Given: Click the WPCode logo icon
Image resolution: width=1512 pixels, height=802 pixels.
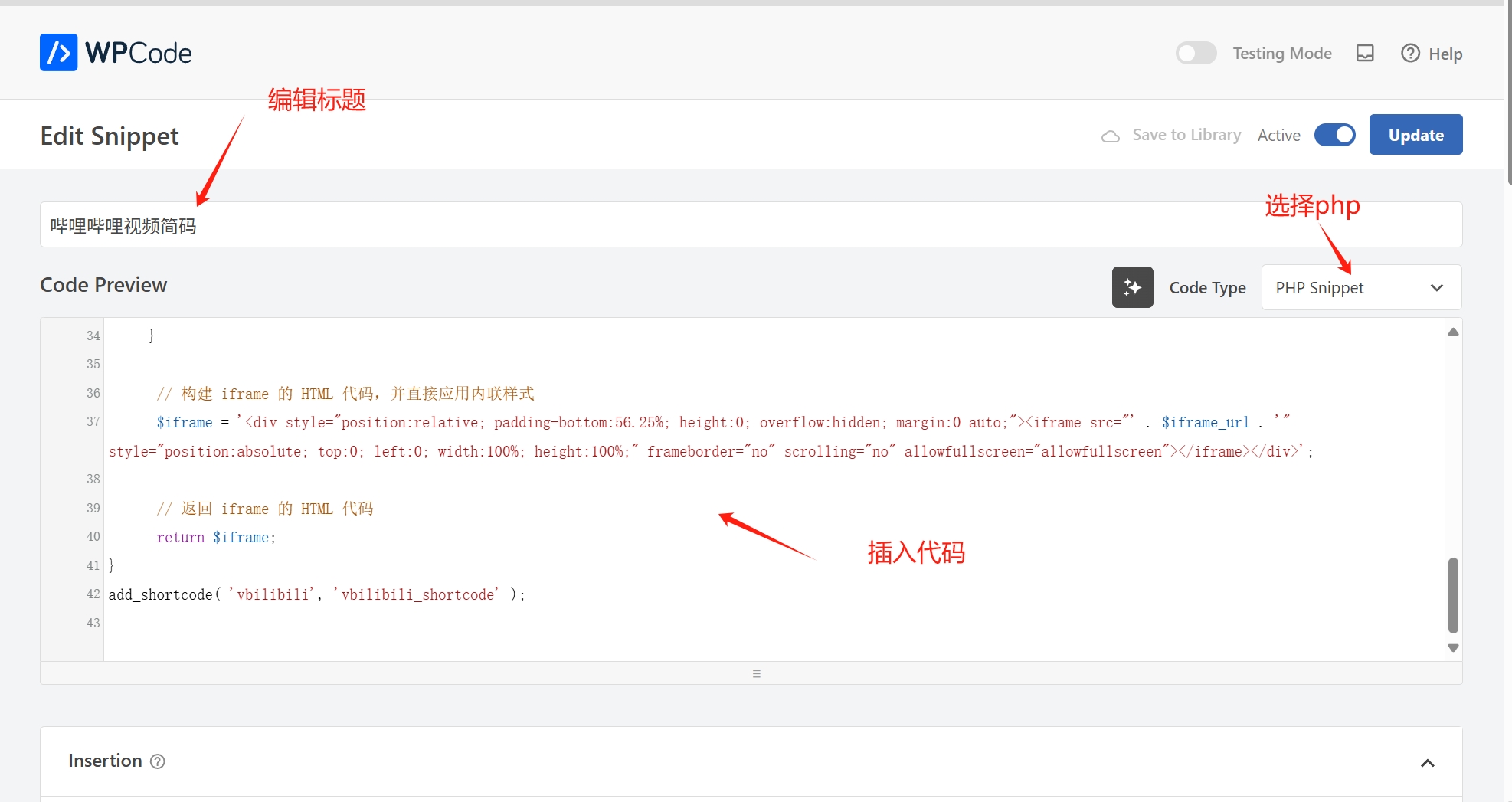Looking at the screenshot, I should [58, 52].
